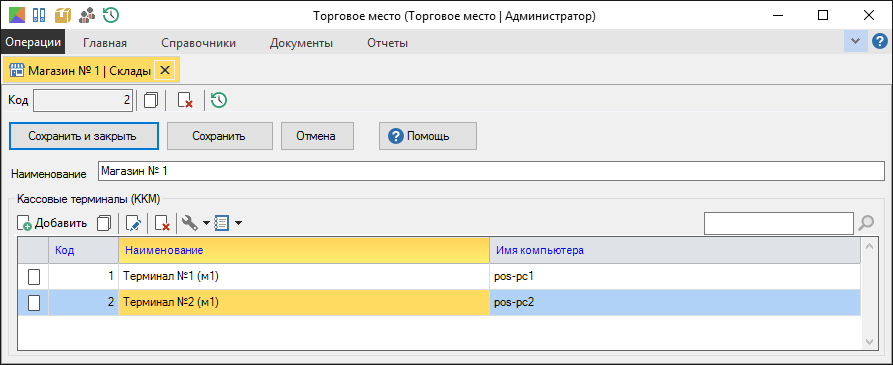Close the Магазин № 1 | Склады tab

coord(165,71)
